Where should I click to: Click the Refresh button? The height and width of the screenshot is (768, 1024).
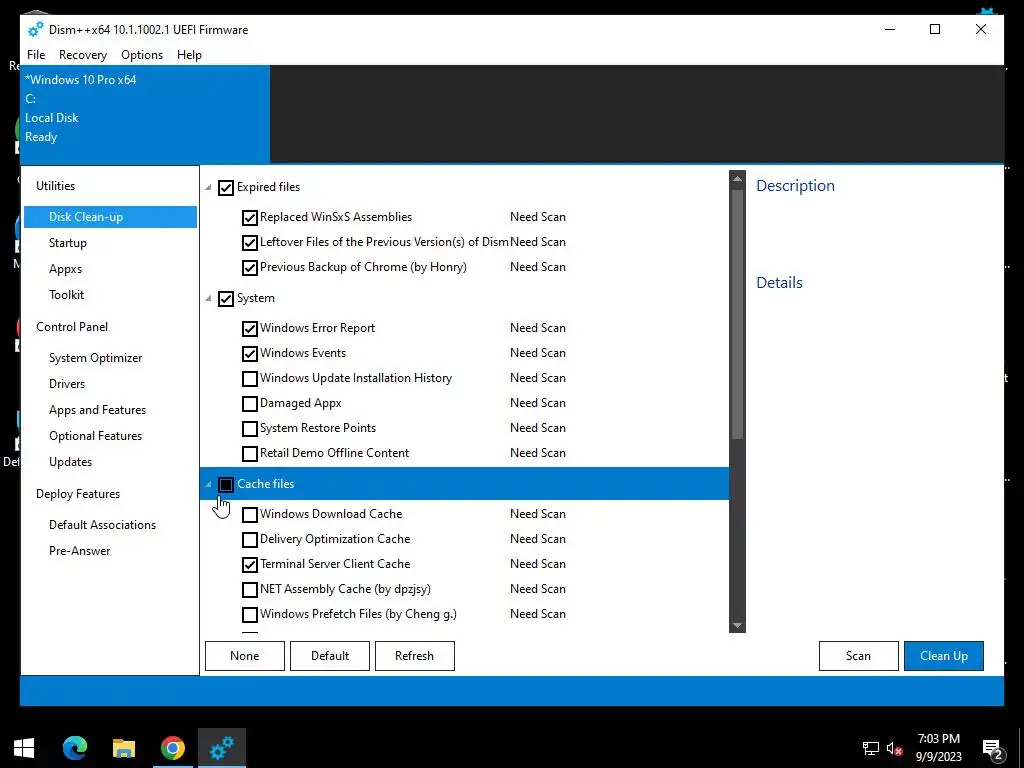pyautogui.click(x=415, y=656)
